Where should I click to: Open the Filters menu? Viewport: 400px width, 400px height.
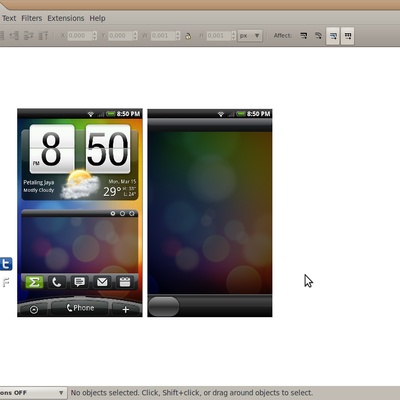pos(32,18)
